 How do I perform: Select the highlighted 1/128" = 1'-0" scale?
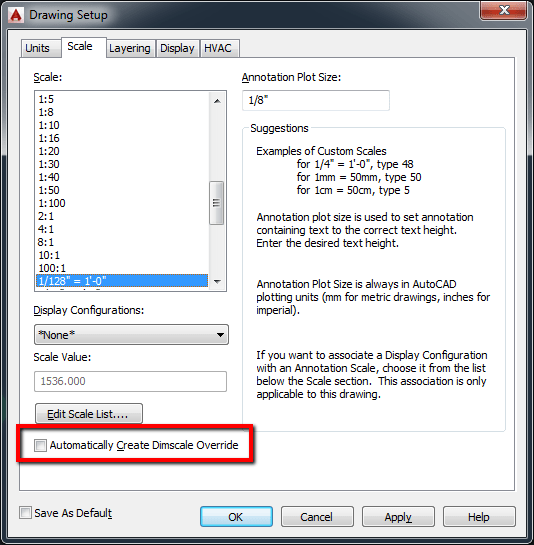(122, 281)
